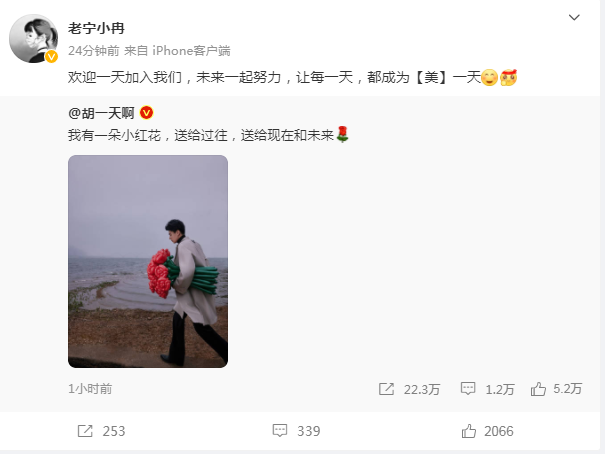Image resolution: width=605 pixels, height=454 pixels.
Task: Click the smiling face emoji in post
Action: 490,78
